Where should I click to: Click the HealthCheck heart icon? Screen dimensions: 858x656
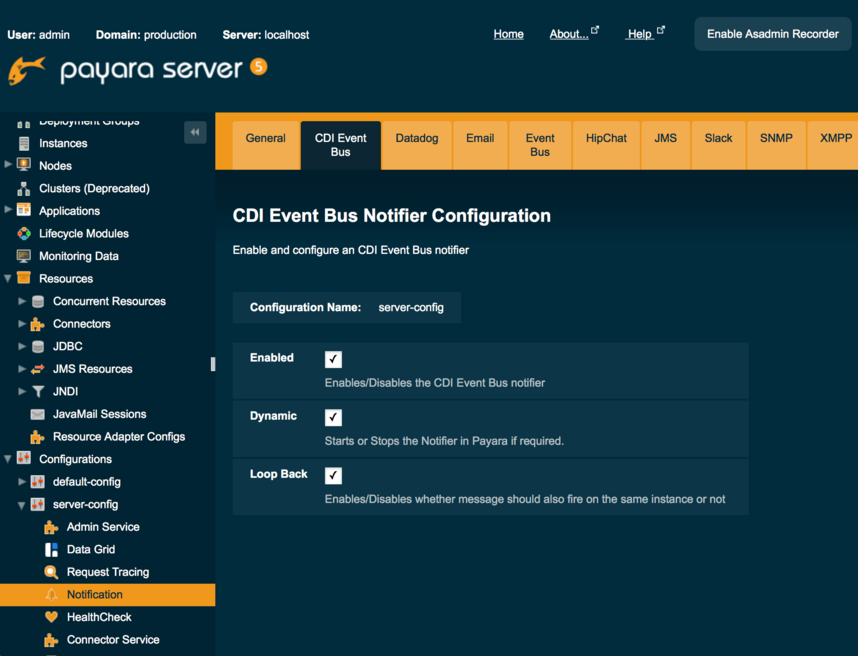click(51, 617)
